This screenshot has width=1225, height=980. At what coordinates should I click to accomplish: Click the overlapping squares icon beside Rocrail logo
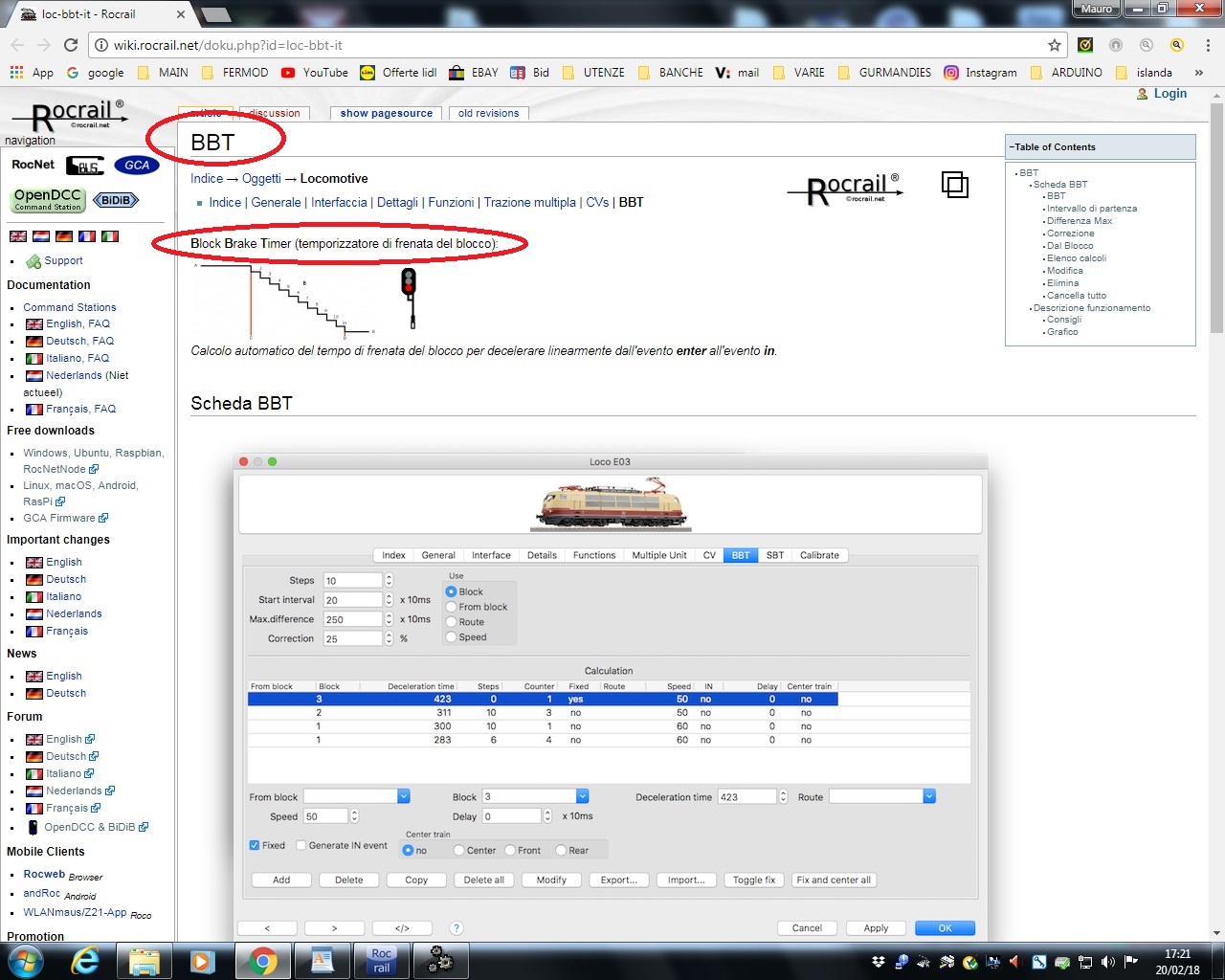(x=954, y=185)
